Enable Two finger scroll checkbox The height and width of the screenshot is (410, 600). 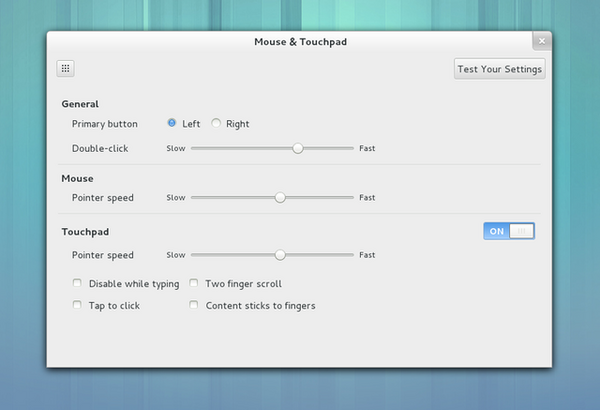click(x=194, y=284)
